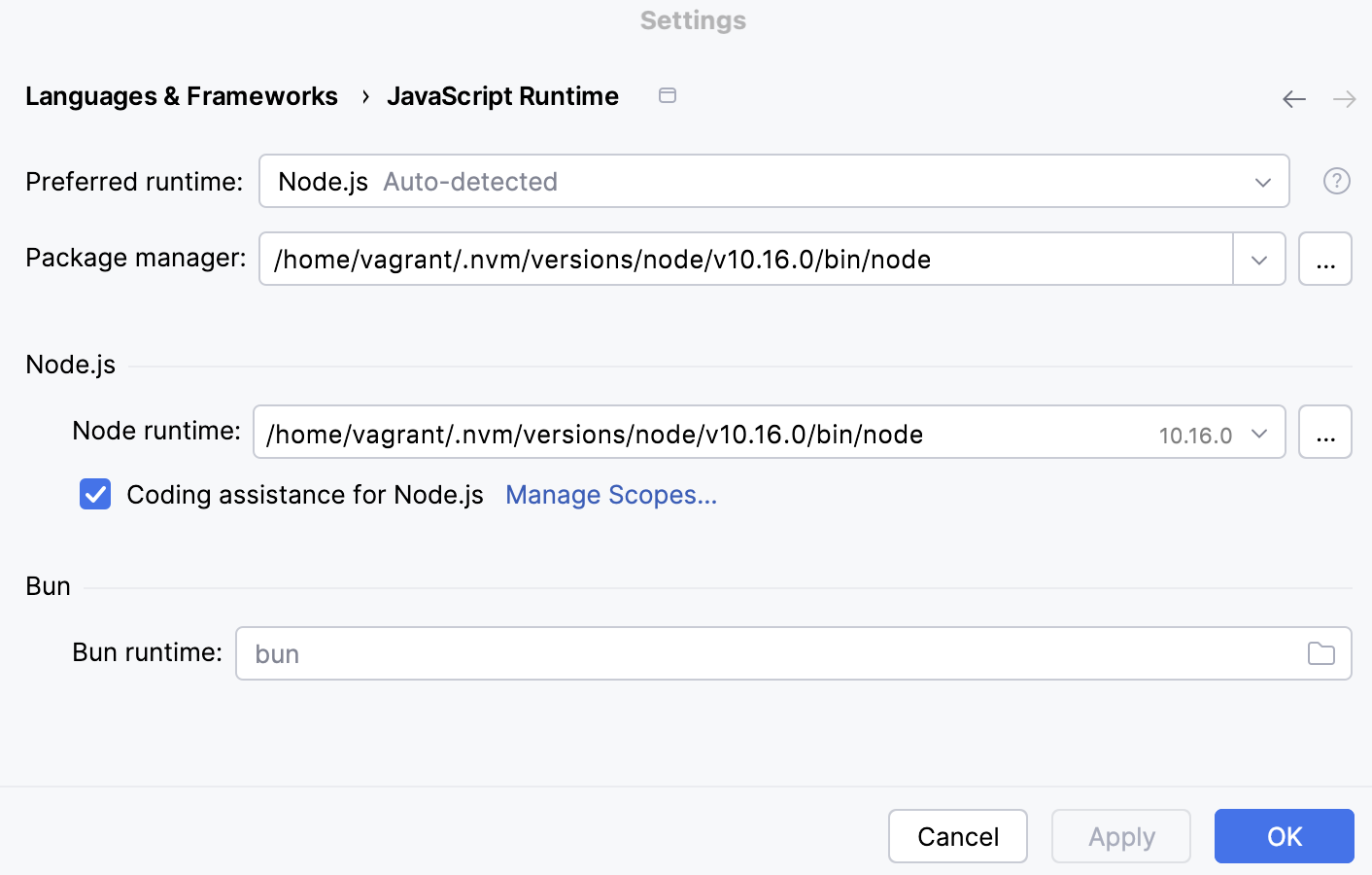Viewport: 1372px width, 875px height.
Task: Open the Node runtime version dropdown
Action: pos(1260,434)
